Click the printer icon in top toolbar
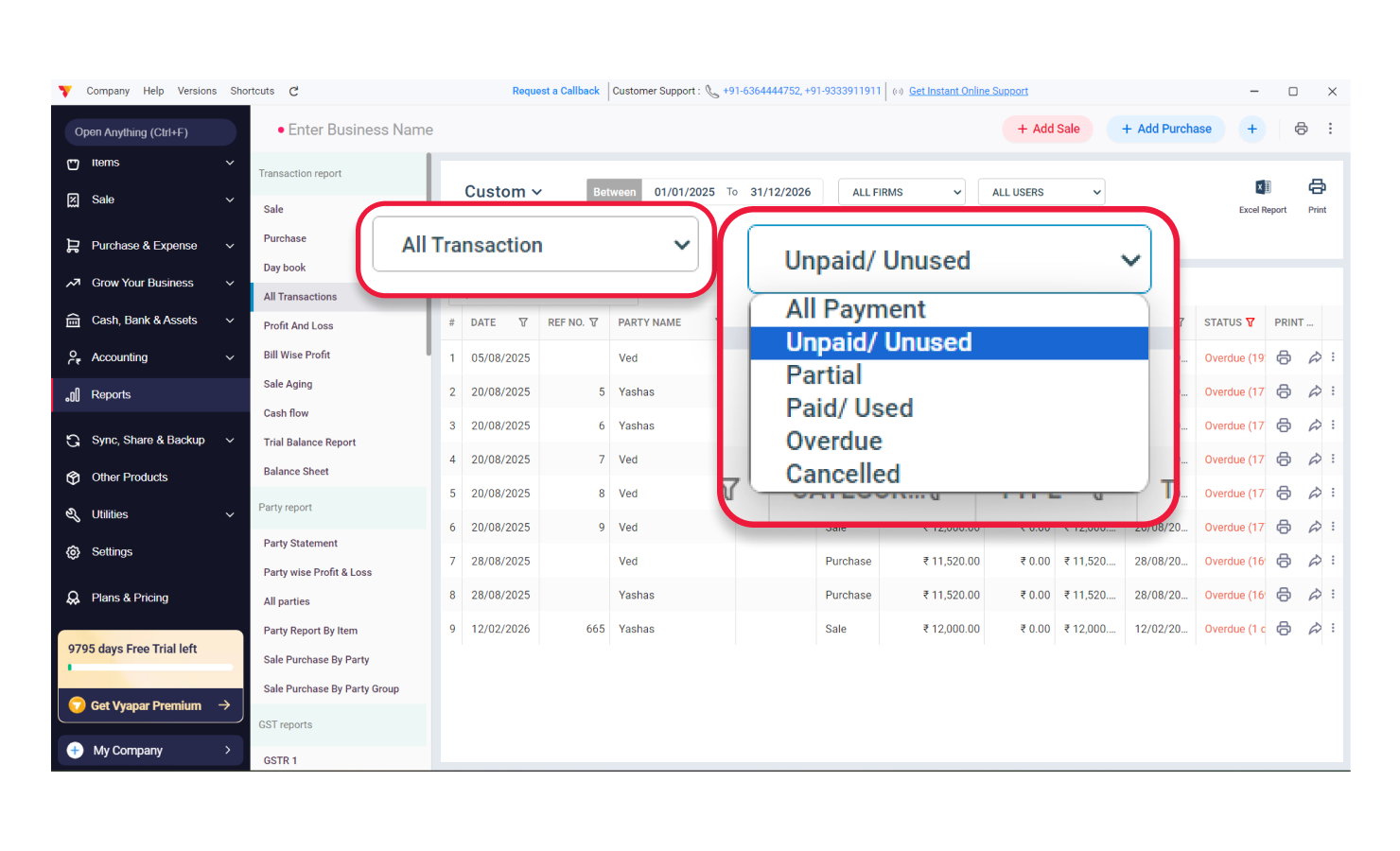1400x851 pixels. click(x=1301, y=129)
